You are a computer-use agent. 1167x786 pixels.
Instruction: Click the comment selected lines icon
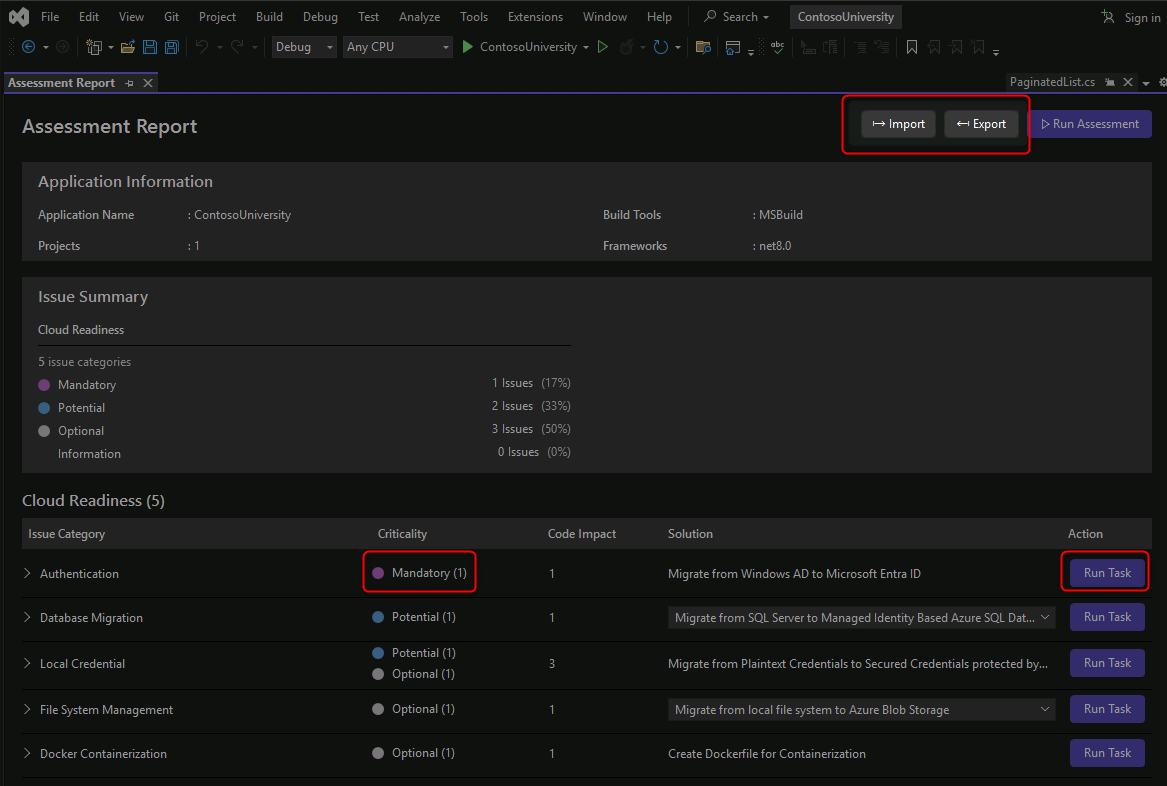(860, 47)
